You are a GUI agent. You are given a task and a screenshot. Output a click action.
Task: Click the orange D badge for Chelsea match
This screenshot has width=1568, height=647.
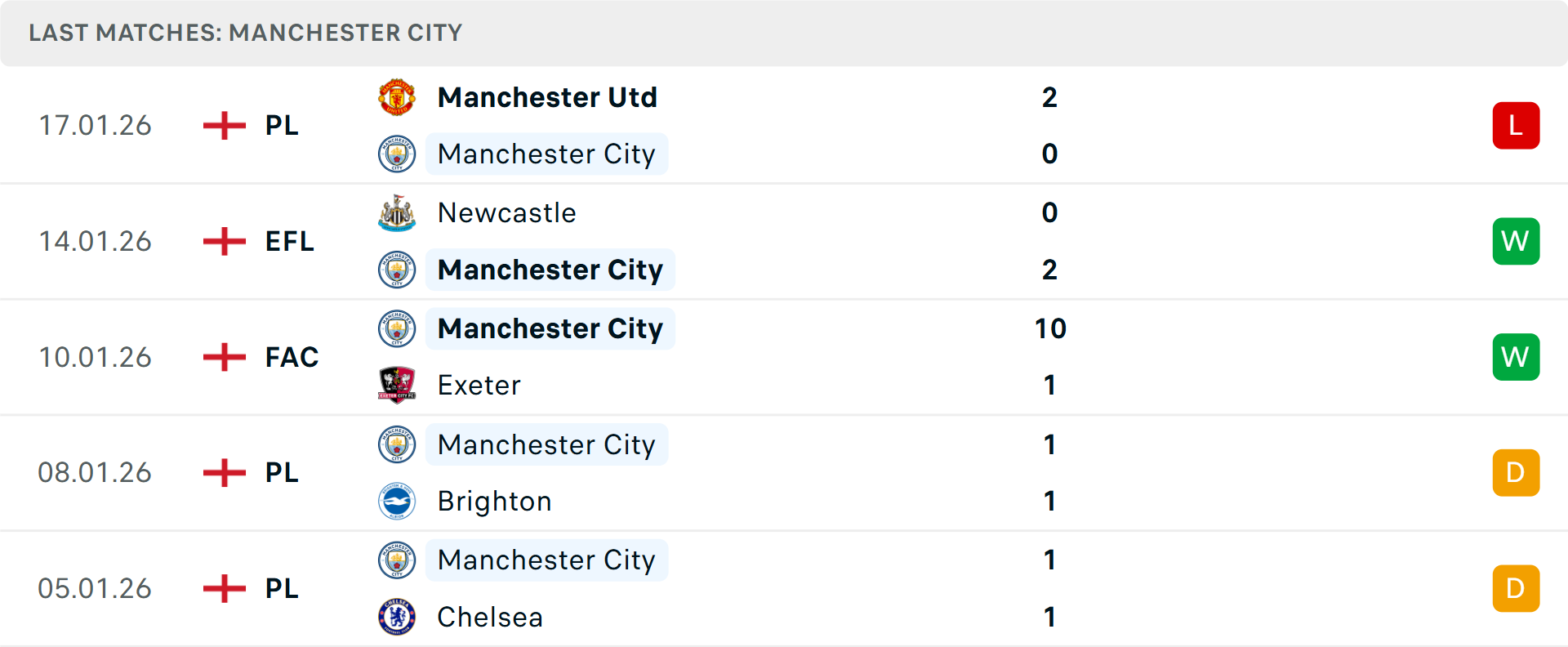pyautogui.click(x=1516, y=588)
